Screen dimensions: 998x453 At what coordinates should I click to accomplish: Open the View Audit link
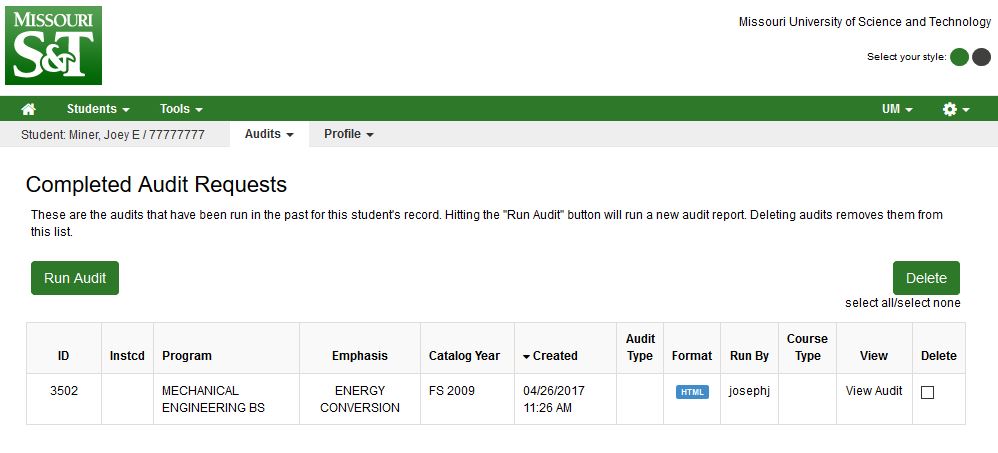(874, 391)
